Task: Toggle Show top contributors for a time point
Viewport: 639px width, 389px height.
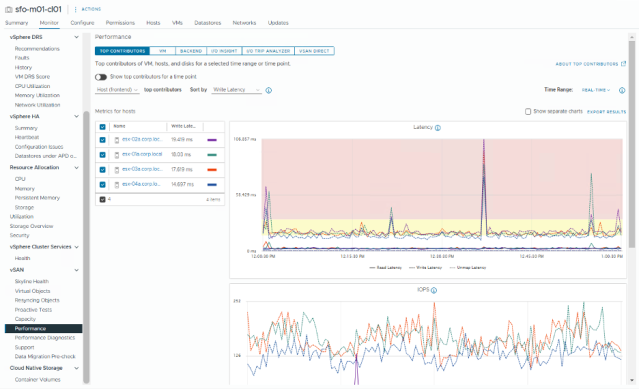Action: coord(101,77)
